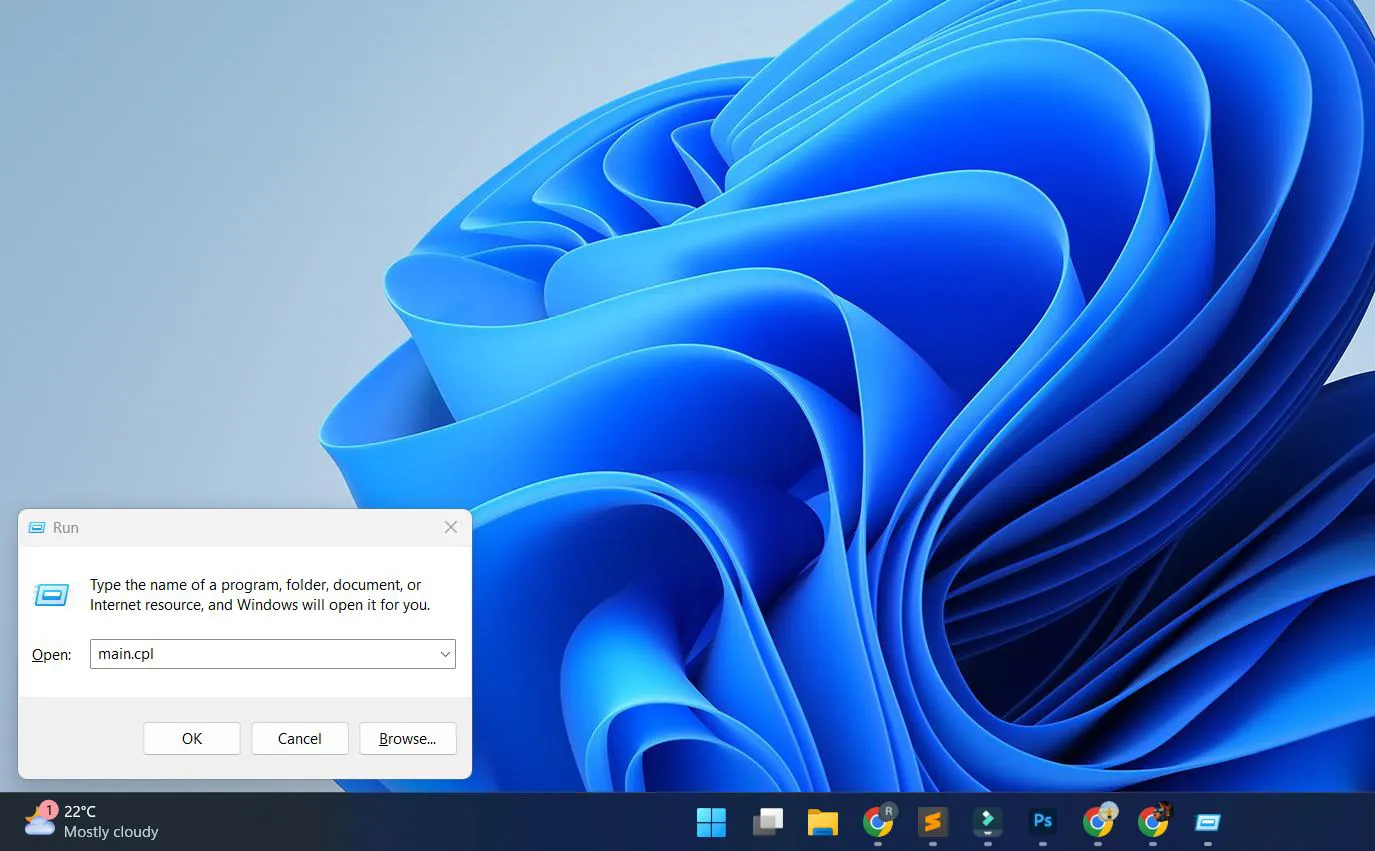Click the large blue Run program icon

(52, 594)
